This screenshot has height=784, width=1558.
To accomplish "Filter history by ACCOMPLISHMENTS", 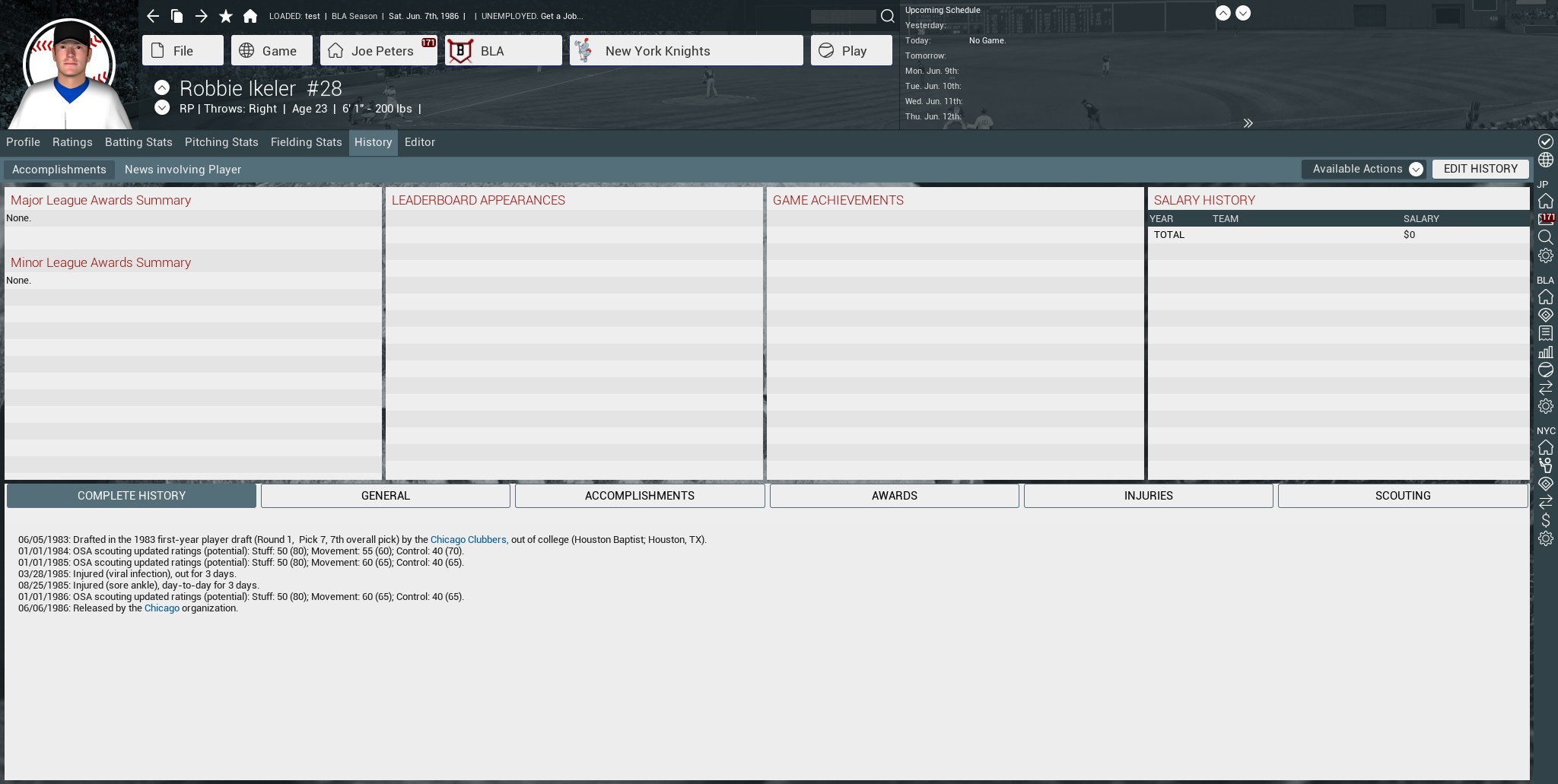I will (x=640, y=496).
